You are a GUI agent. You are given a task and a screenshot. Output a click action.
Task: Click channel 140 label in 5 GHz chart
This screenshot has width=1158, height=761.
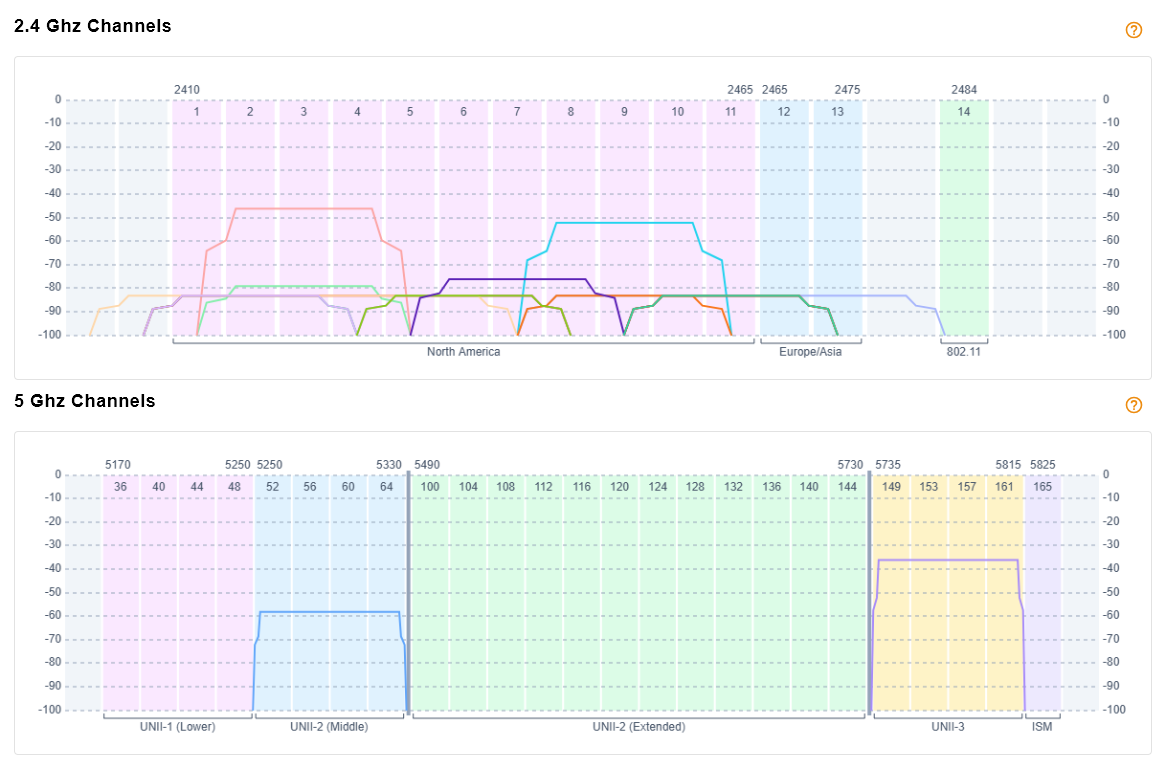click(x=809, y=487)
